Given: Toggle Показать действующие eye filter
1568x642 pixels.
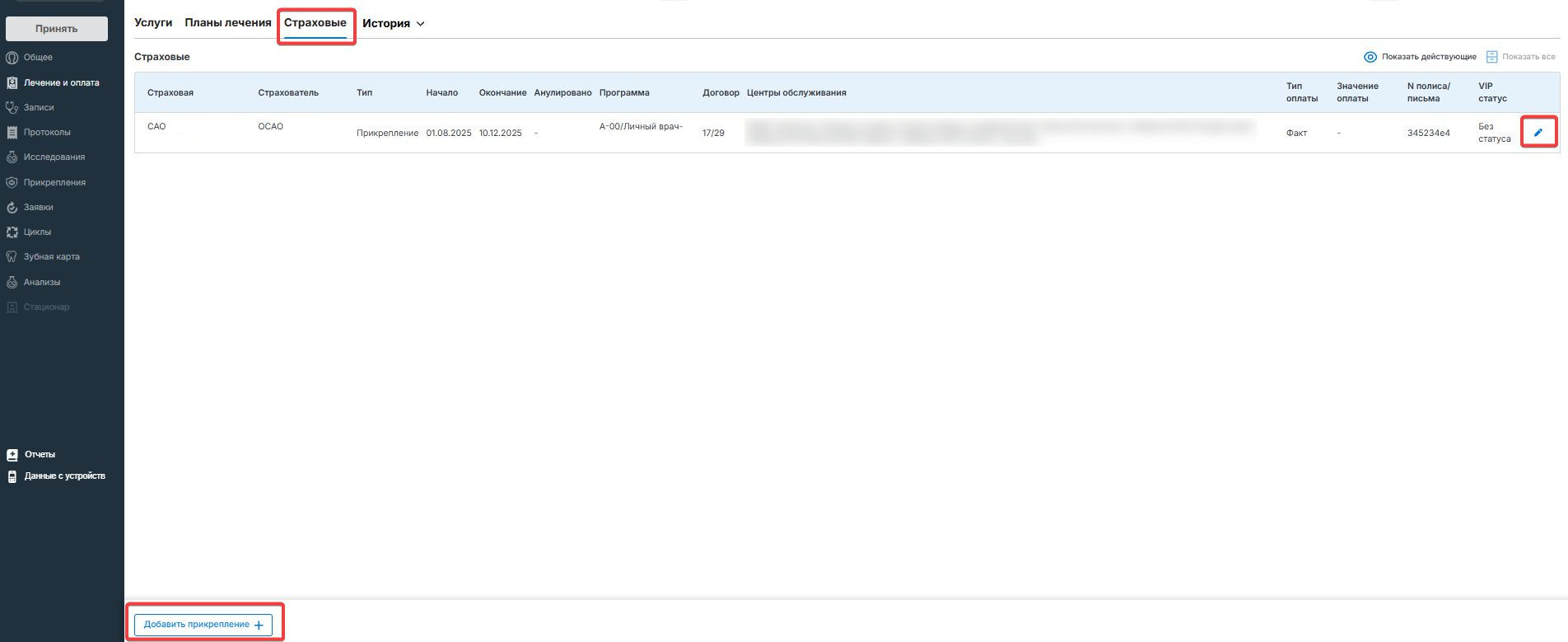Looking at the screenshot, I should tap(1370, 57).
